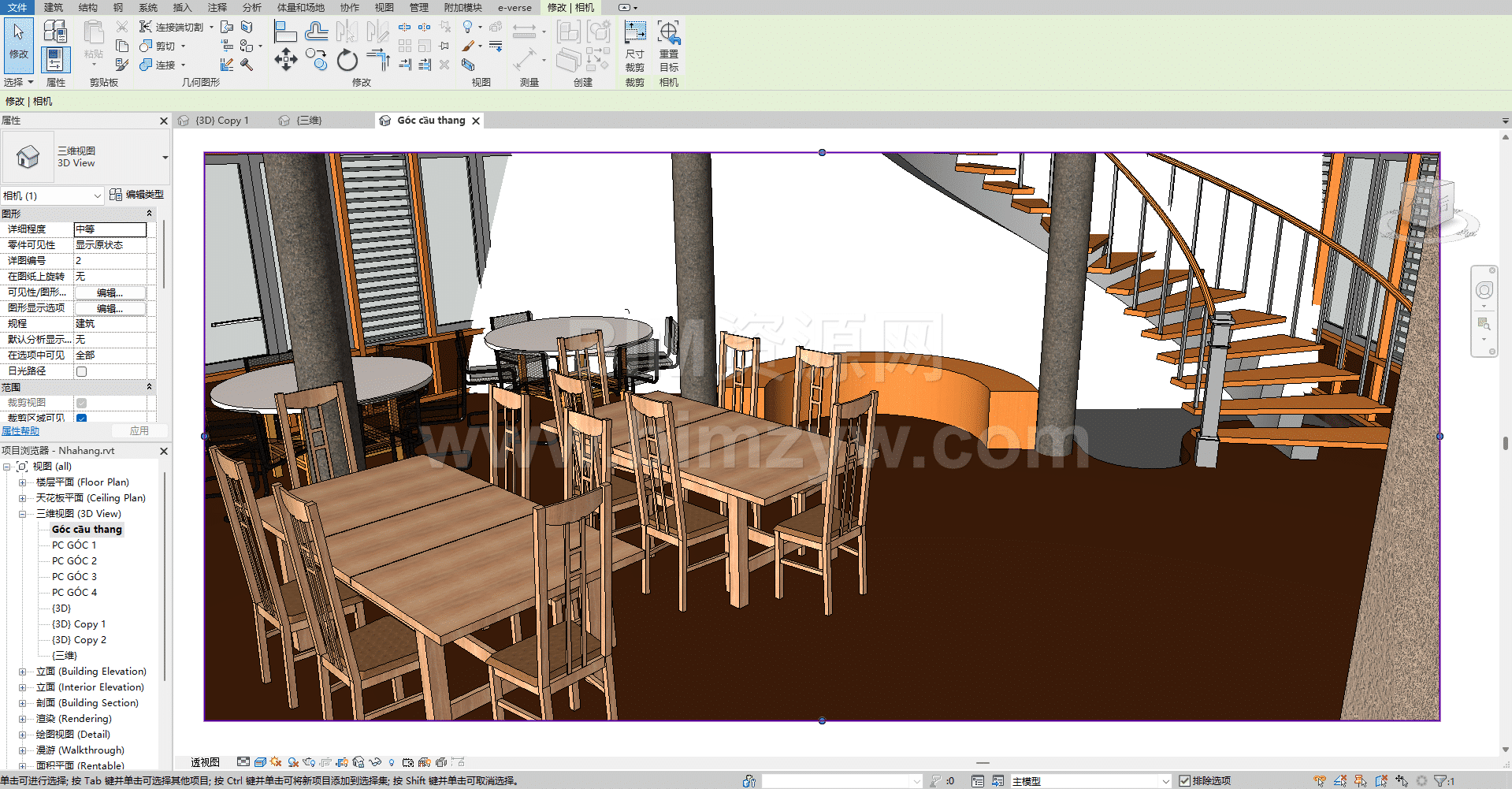The height and width of the screenshot is (789, 1512).
Task: Open the 注释 ribbon tab
Action: click(x=217, y=7)
